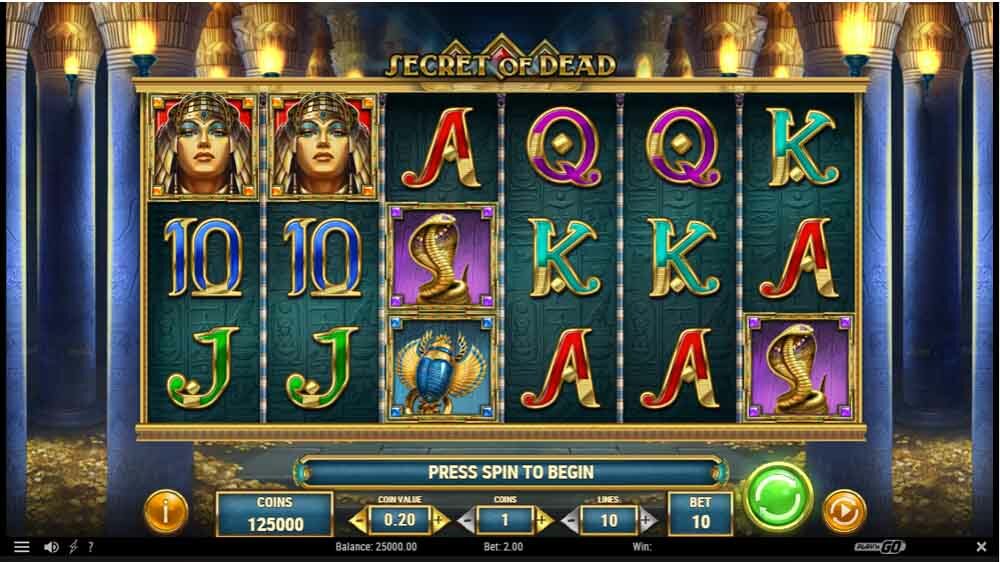This screenshot has height=562, width=1000.
Task: Increase coin value with the plus arrow
Action: click(x=440, y=521)
